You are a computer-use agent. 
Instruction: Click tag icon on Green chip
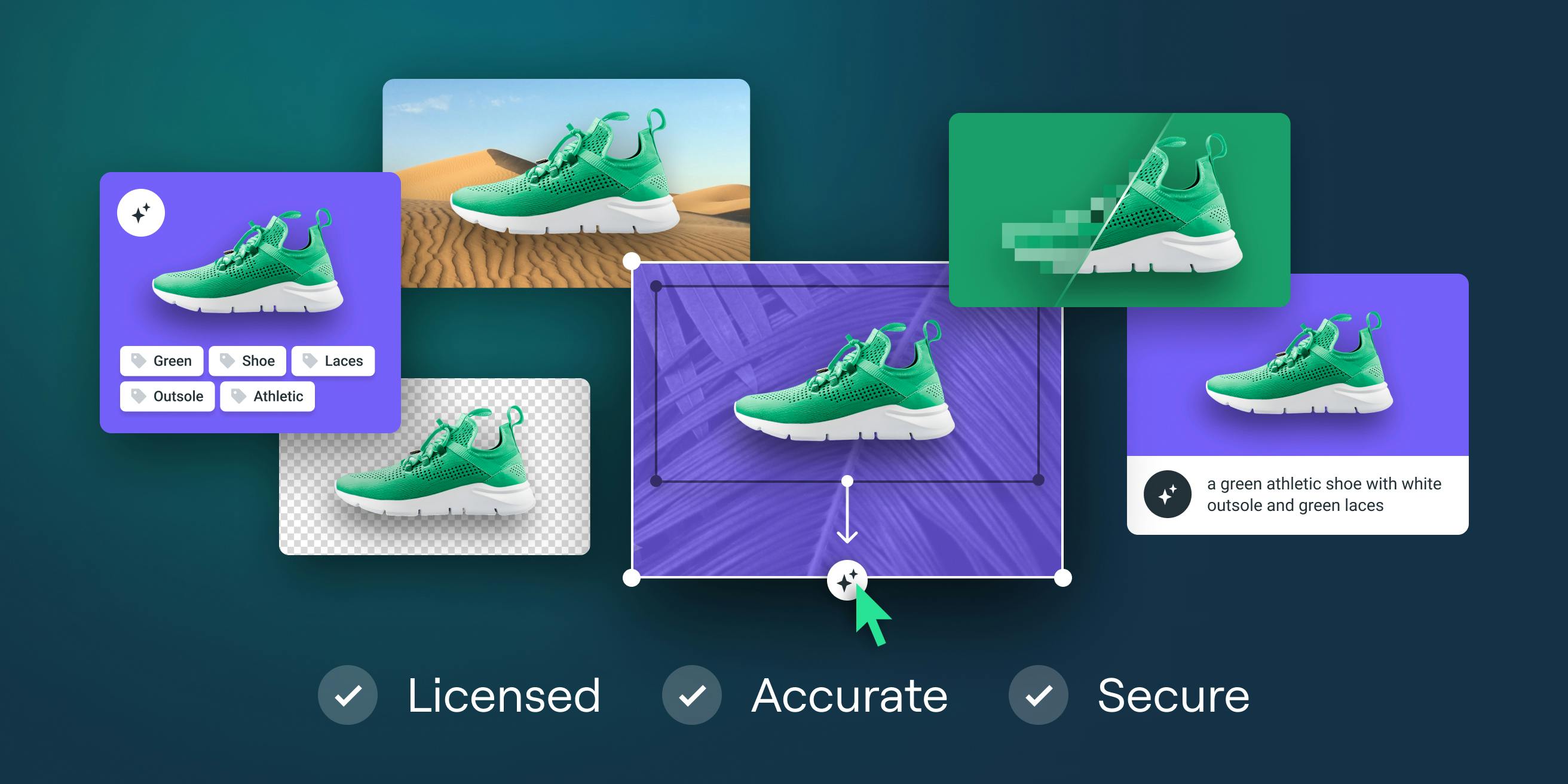(x=139, y=360)
